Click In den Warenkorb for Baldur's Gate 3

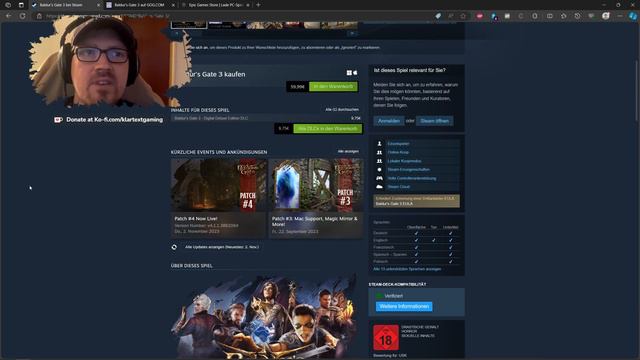click(333, 87)
